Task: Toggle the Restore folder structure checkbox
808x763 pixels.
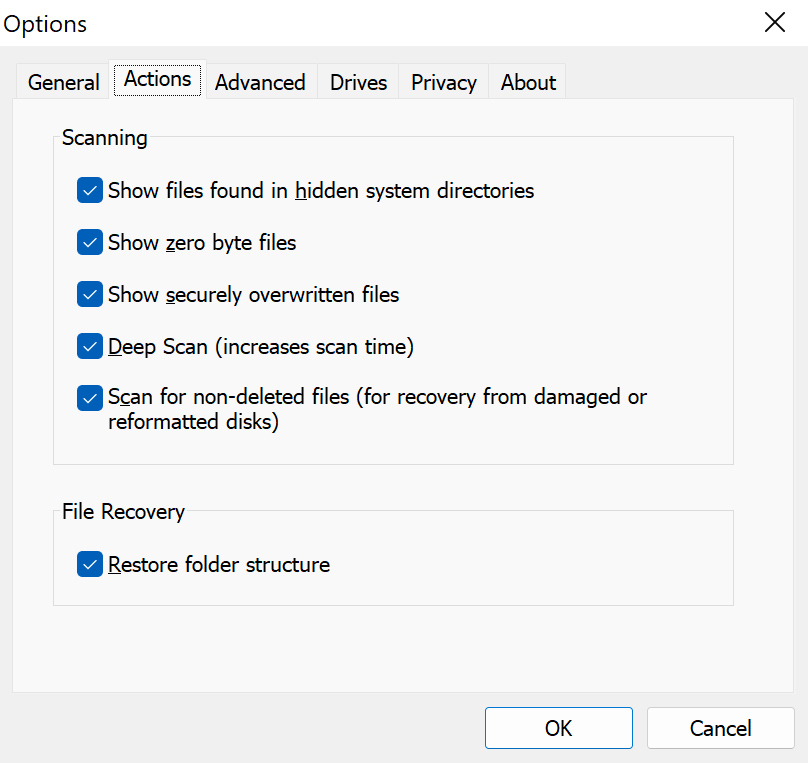Action: (x=90, y=564)
